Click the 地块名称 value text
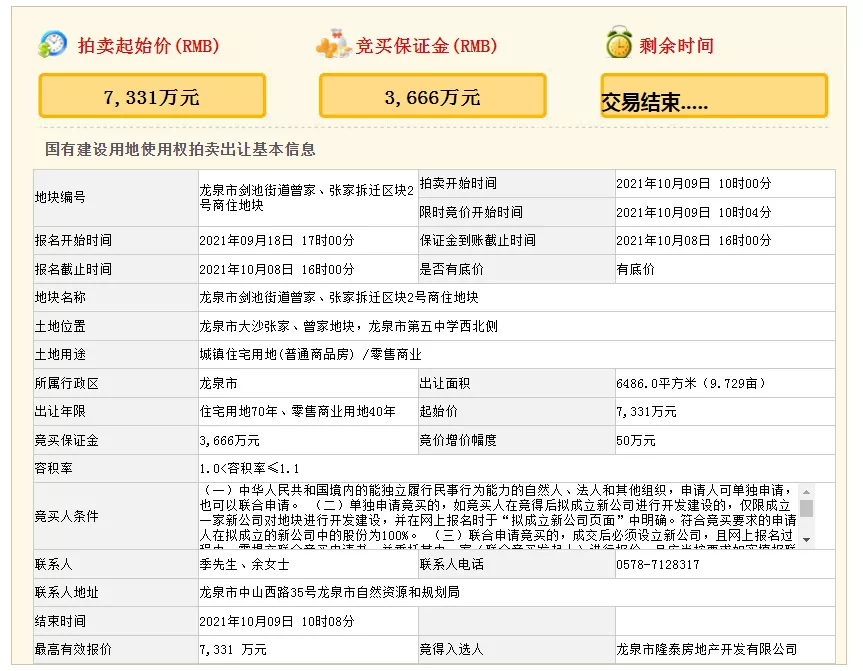 [339, 297]
